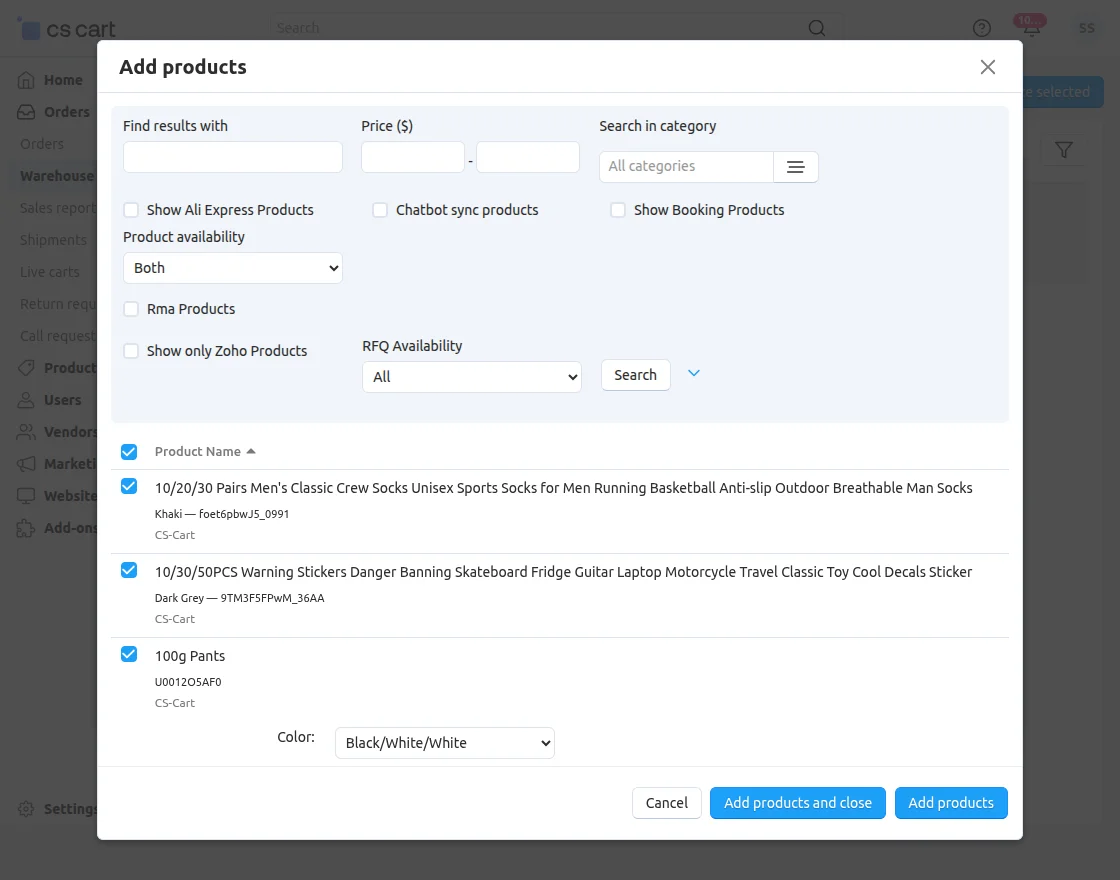The width and height of the screenshot is (1120, 880).
Task: Open the Product availability dropdown
Action: tap(232, 268)
